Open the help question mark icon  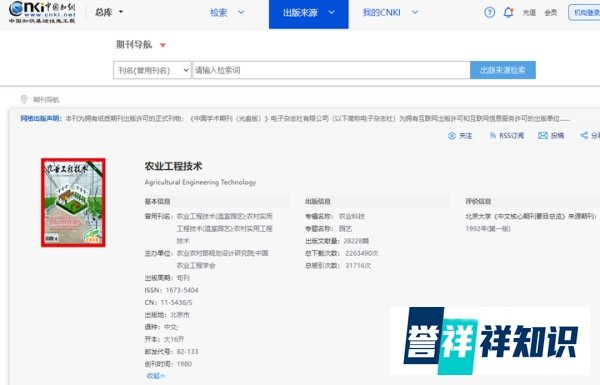coord(489,13)
